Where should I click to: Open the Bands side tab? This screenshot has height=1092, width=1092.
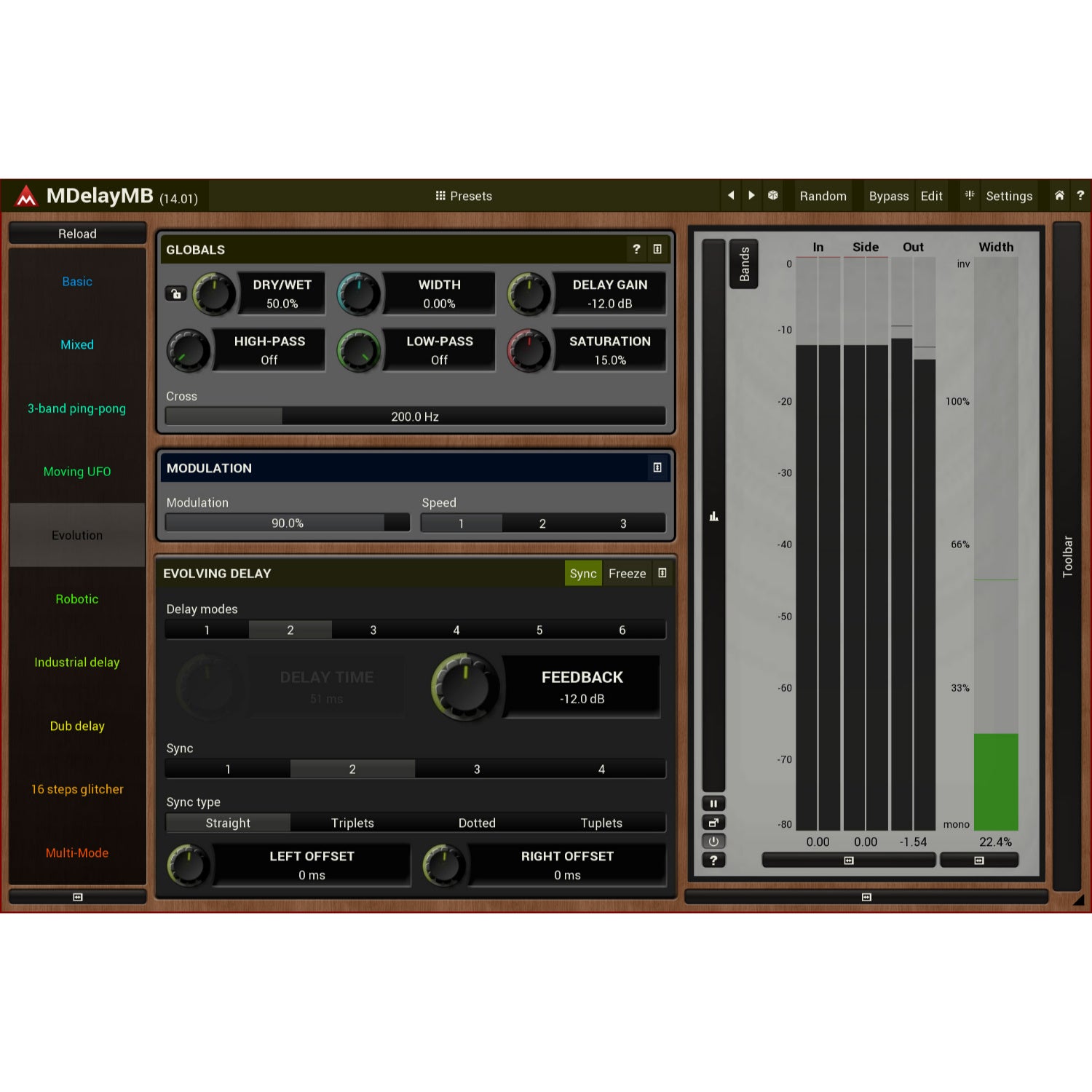tap(744, 264)
